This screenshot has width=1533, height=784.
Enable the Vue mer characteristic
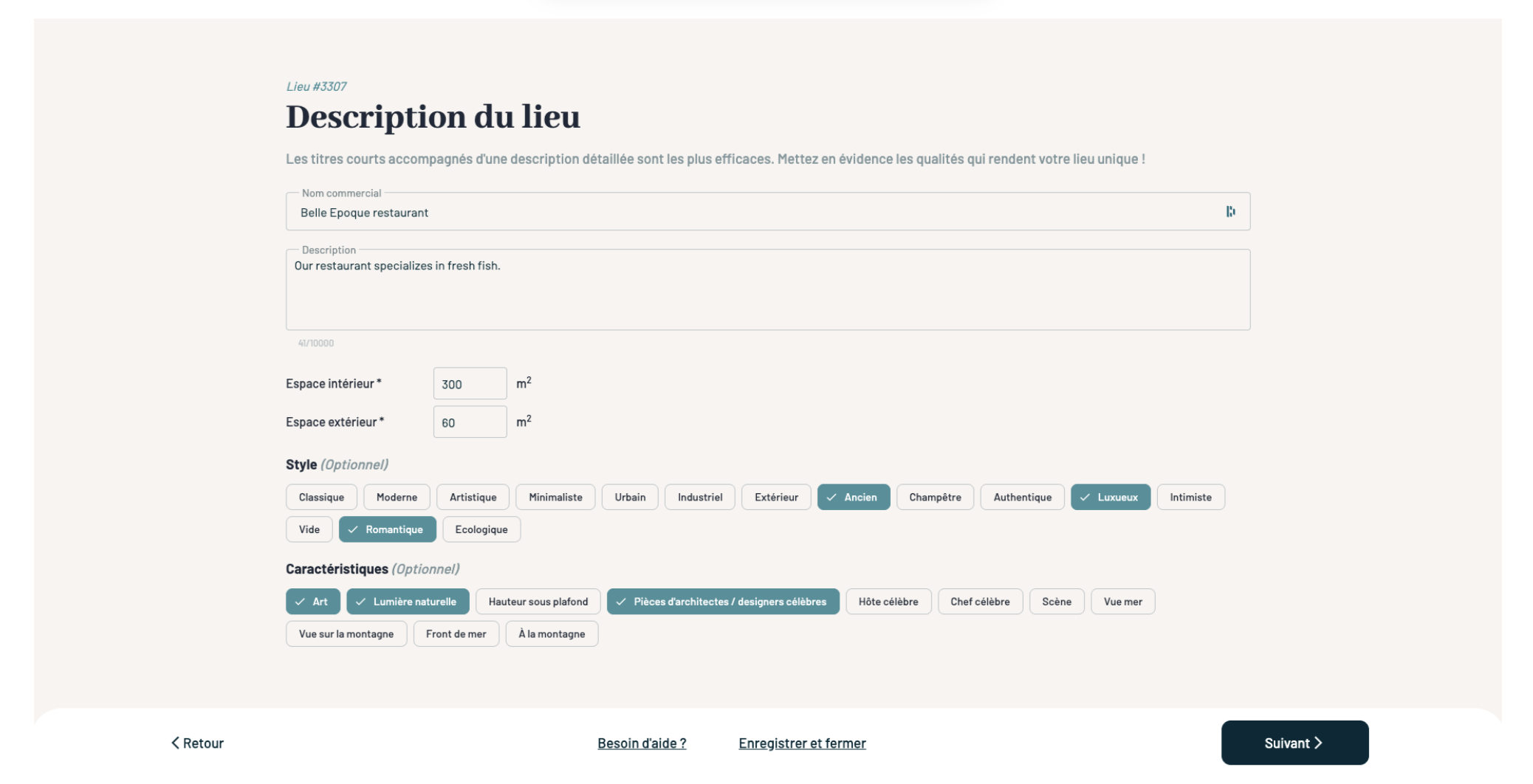point(1122,602)
